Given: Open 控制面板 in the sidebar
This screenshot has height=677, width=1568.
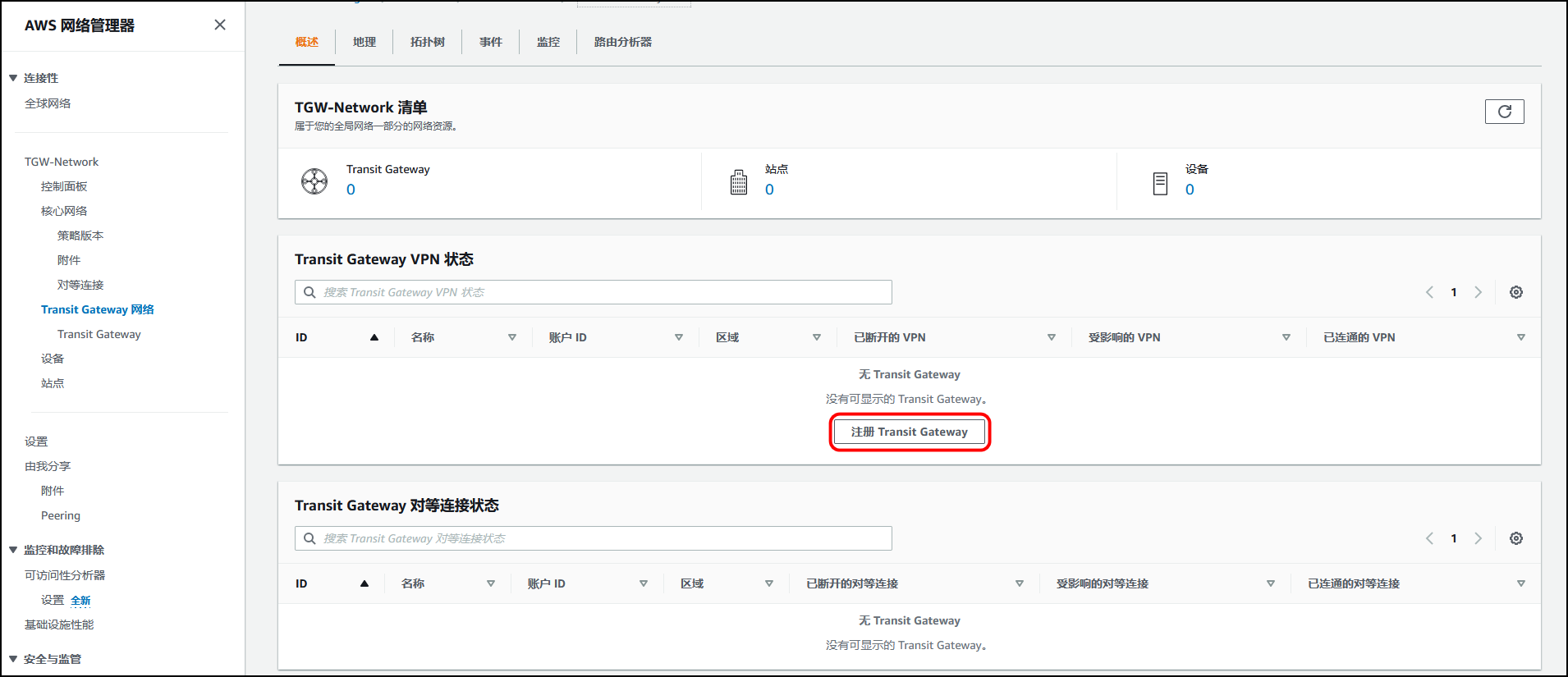Looking at the screenshot, I should tap(64, 186).
